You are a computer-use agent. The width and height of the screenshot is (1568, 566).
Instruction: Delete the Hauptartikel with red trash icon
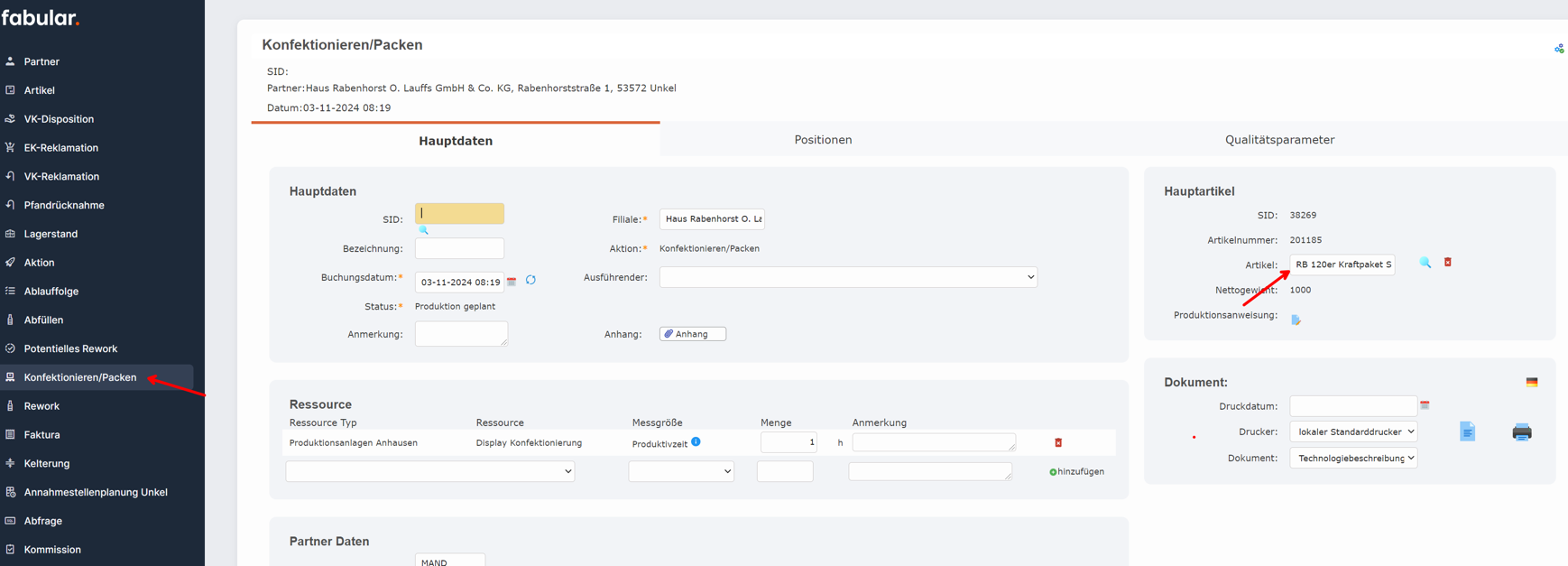click(1448, 263)
